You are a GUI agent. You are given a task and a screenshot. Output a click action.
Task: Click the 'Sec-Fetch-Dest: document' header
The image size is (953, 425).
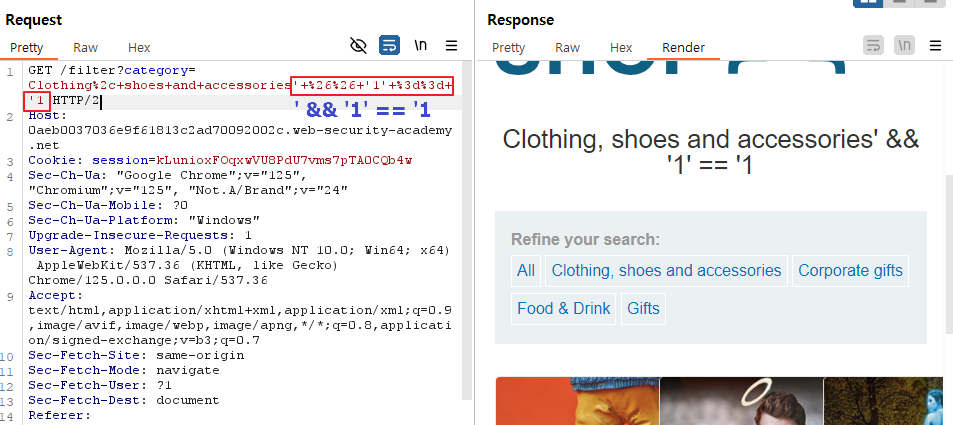point(124,401)
